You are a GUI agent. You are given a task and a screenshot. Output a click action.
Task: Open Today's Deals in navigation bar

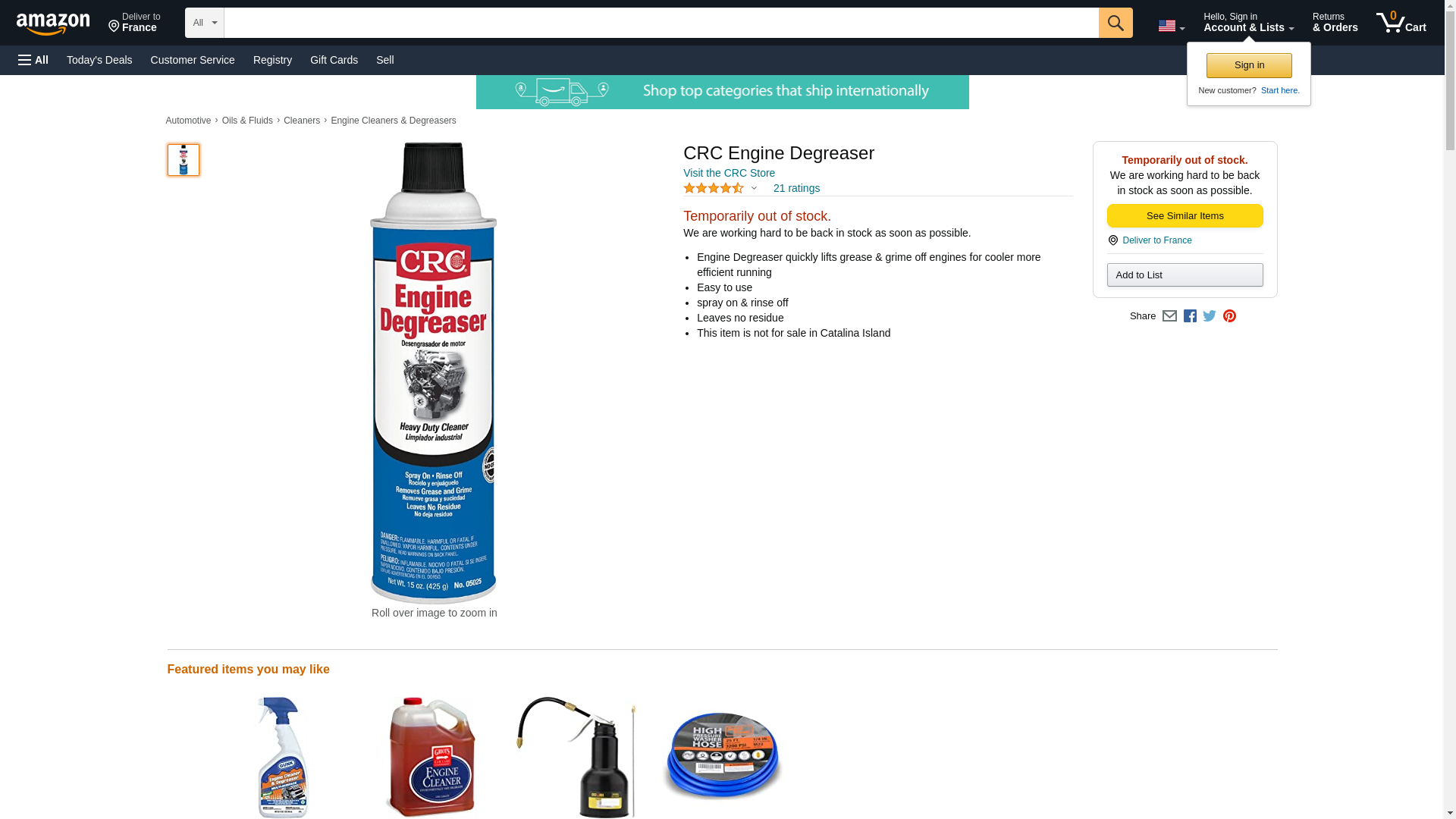pos(99,60)
